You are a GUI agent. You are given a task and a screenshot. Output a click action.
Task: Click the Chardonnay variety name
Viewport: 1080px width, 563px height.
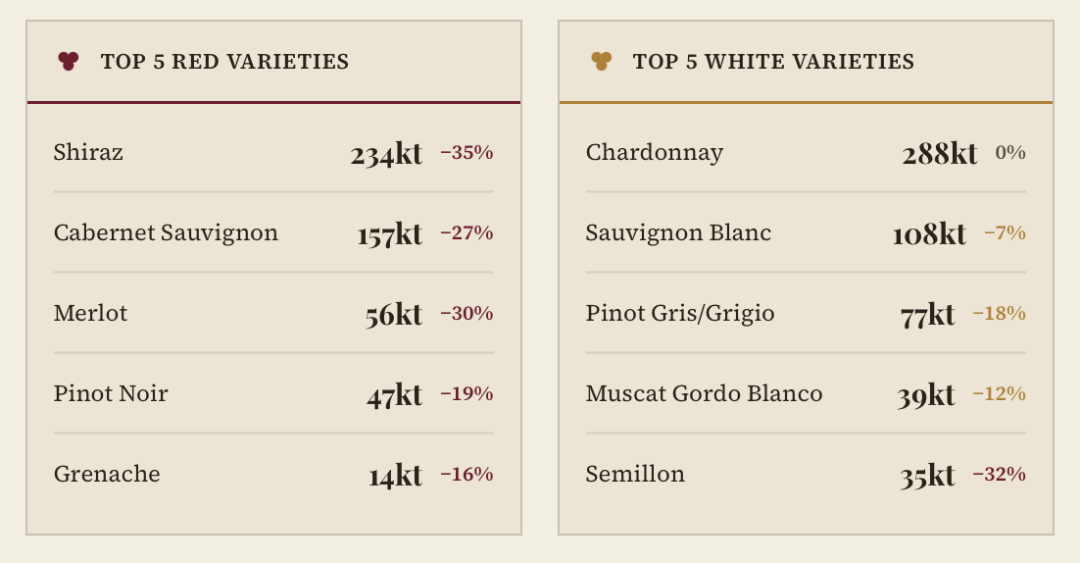pyautogui.click(x=654, y=152)
